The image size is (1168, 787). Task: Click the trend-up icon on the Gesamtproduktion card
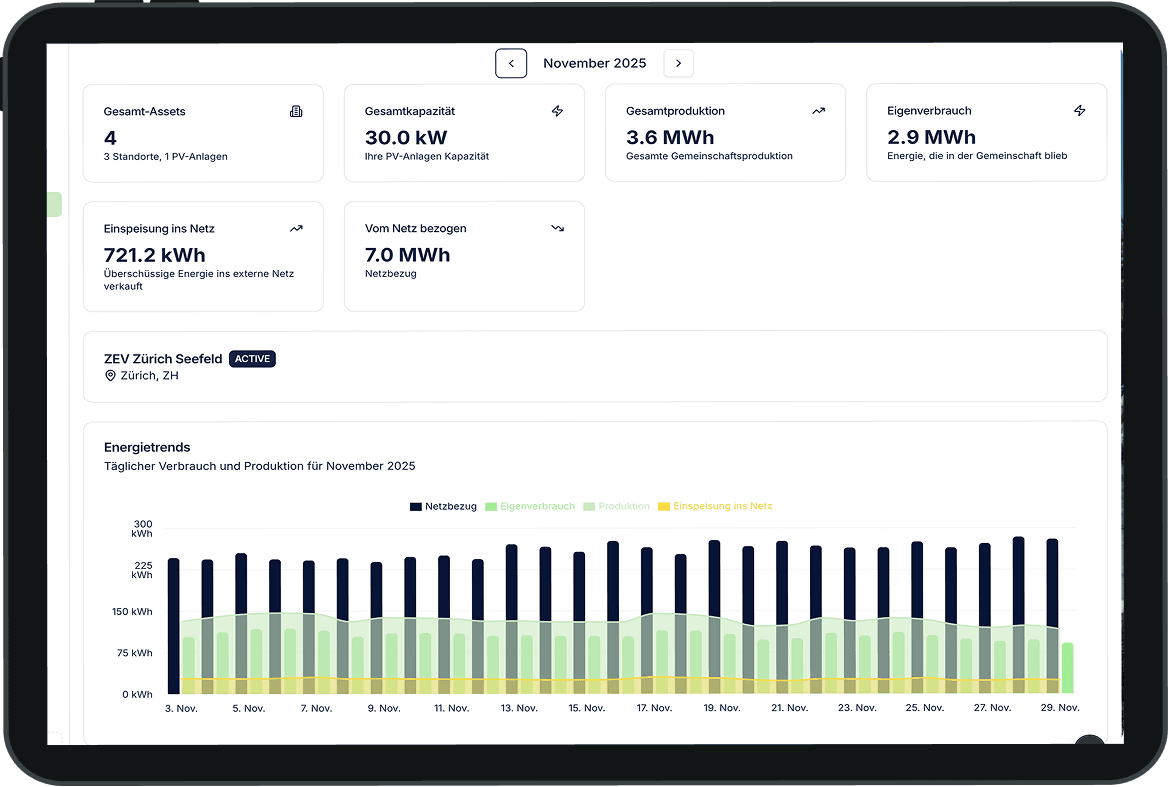(x=818, y=111)
